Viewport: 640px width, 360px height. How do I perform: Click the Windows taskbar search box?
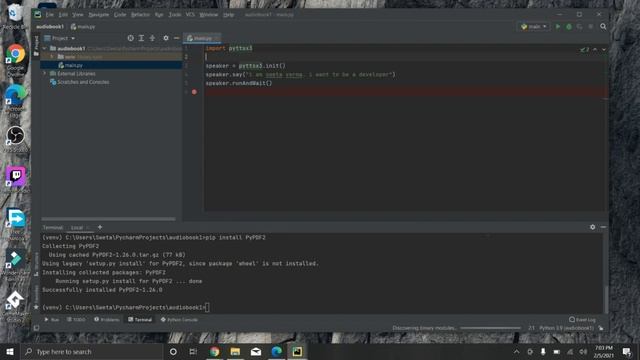coord(91,351)
